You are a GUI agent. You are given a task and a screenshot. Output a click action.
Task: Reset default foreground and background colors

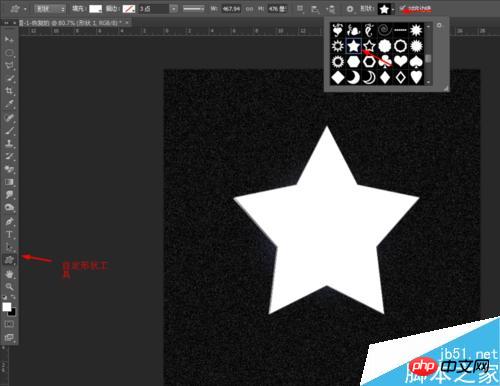coord(5,297)
